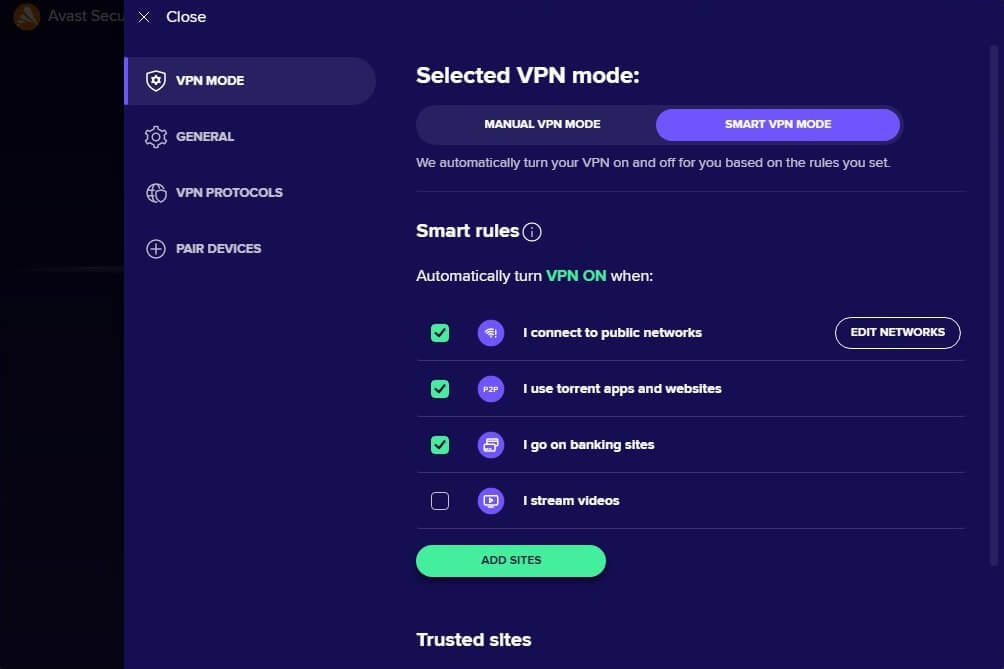The height and width of the screenshot is (669, 1004).
Task: Enable the stream videos rule
Action: (440, 500)
